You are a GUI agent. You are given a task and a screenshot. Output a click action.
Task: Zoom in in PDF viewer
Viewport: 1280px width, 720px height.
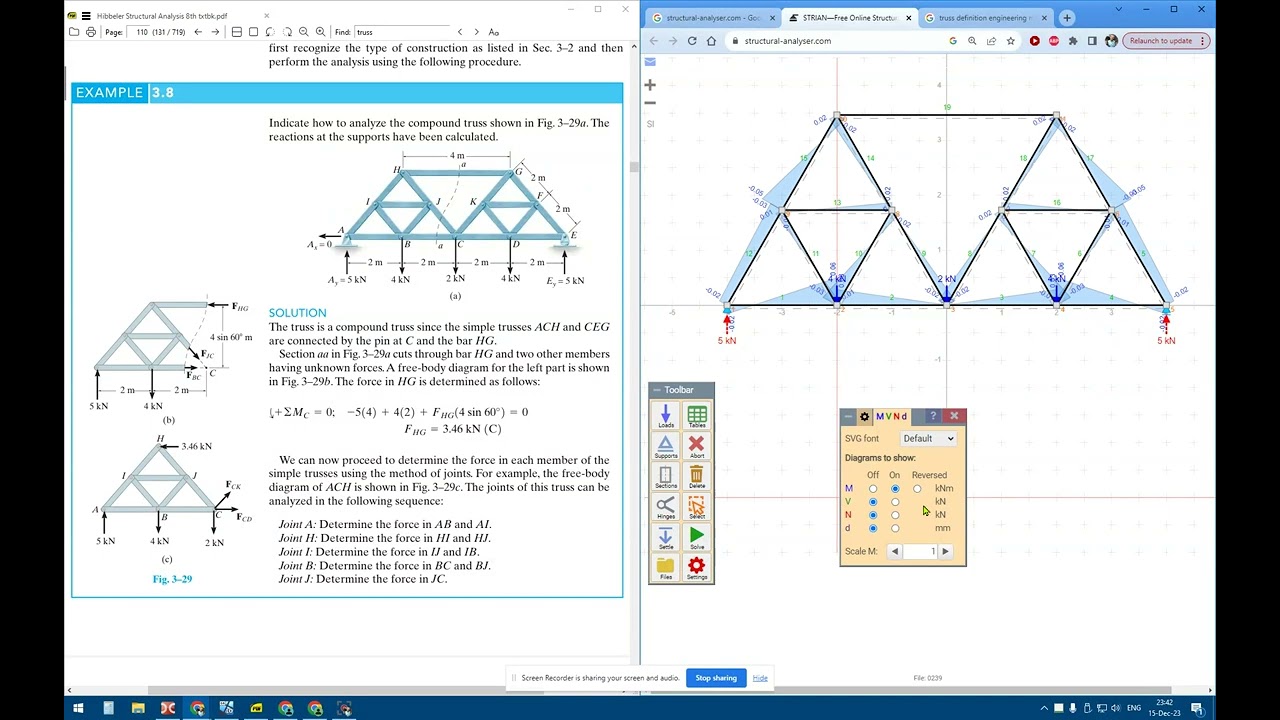coord(320,32)
